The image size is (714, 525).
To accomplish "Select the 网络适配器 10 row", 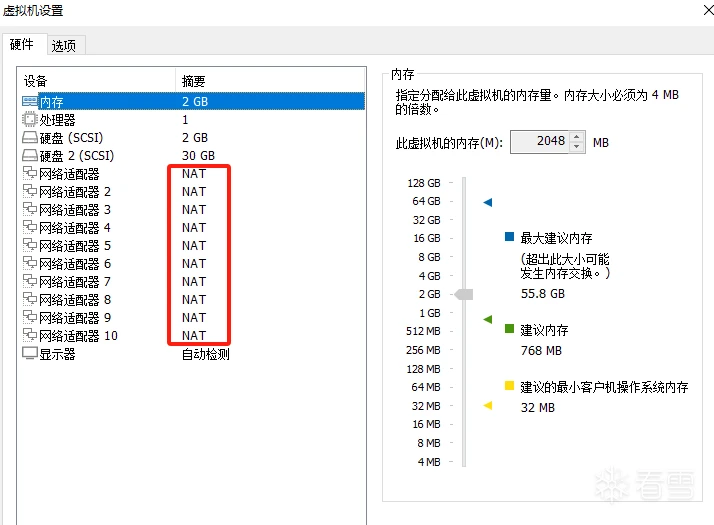I will click(193, 335).
